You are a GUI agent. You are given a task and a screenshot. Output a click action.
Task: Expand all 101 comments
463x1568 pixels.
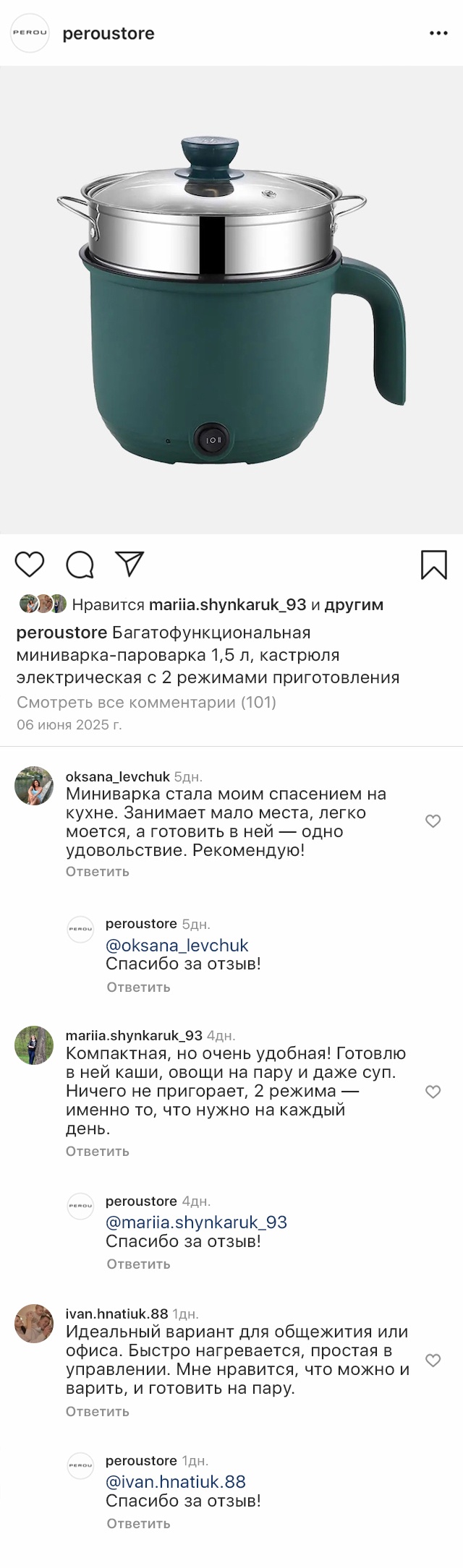coord(146,702)
